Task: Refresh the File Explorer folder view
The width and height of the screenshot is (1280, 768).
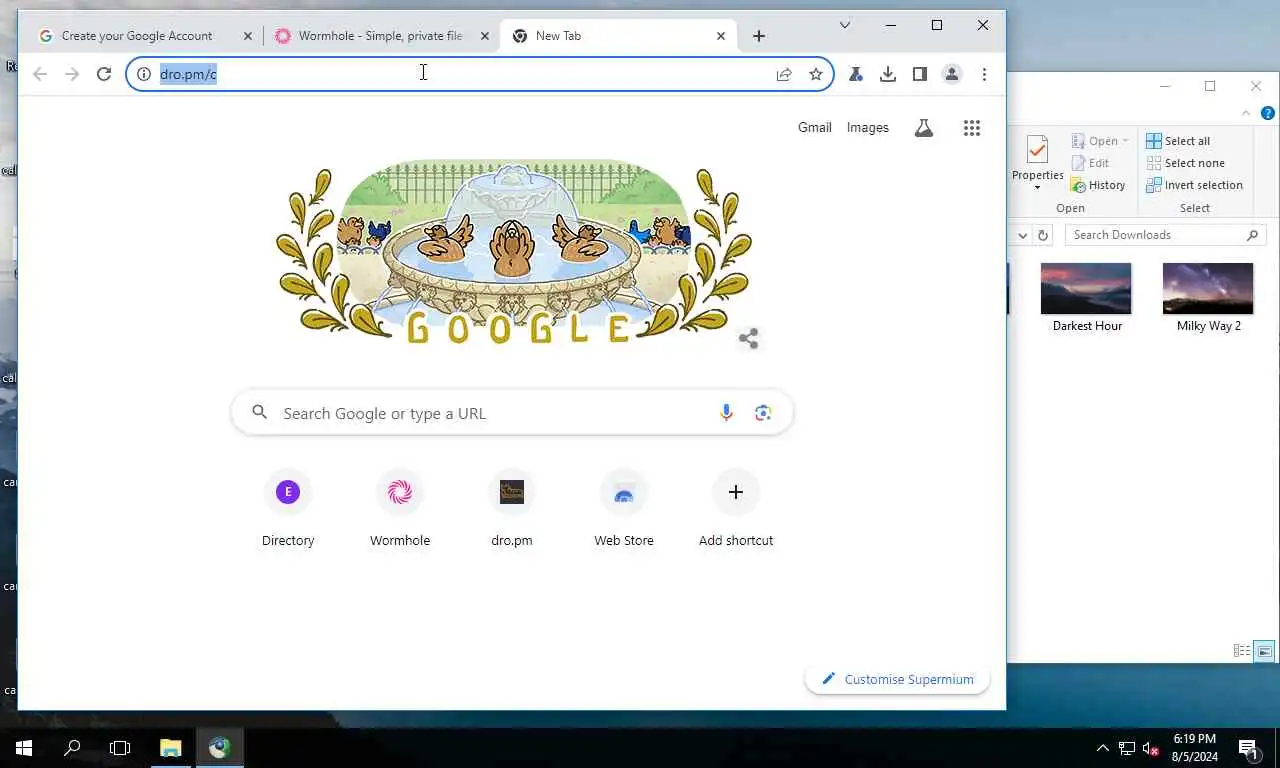Action: click(1043, 235)
